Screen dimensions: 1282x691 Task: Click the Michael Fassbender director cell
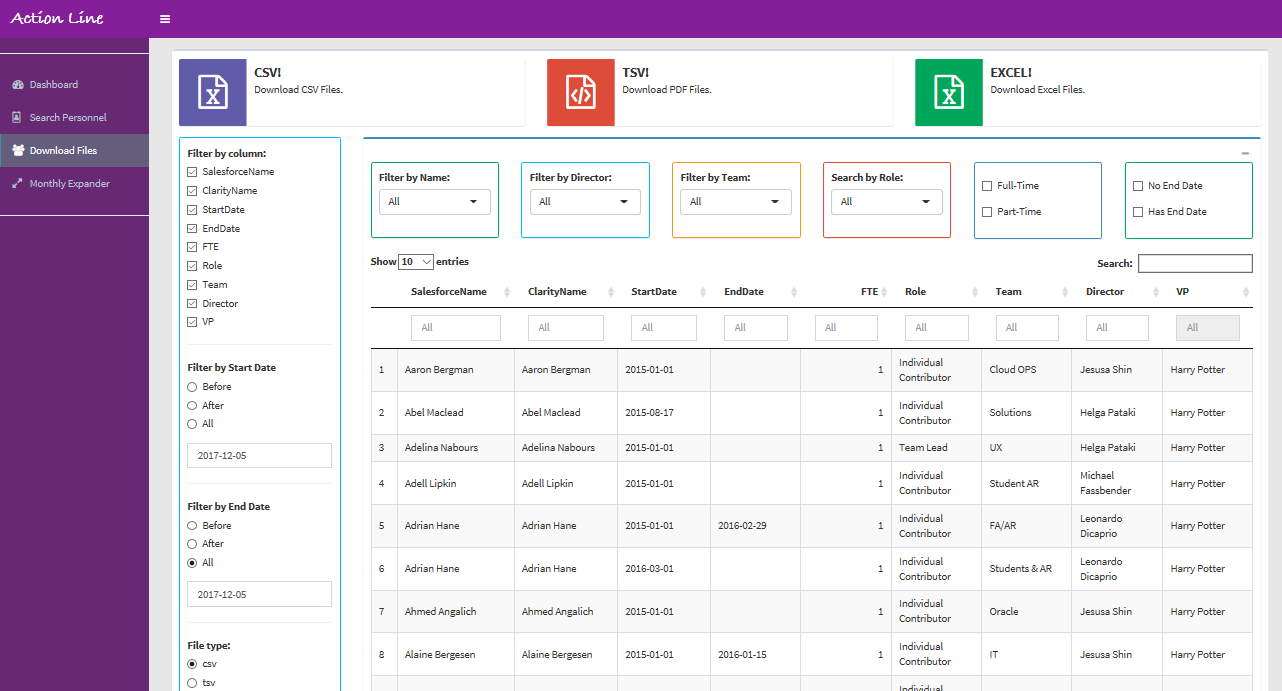1117,484
